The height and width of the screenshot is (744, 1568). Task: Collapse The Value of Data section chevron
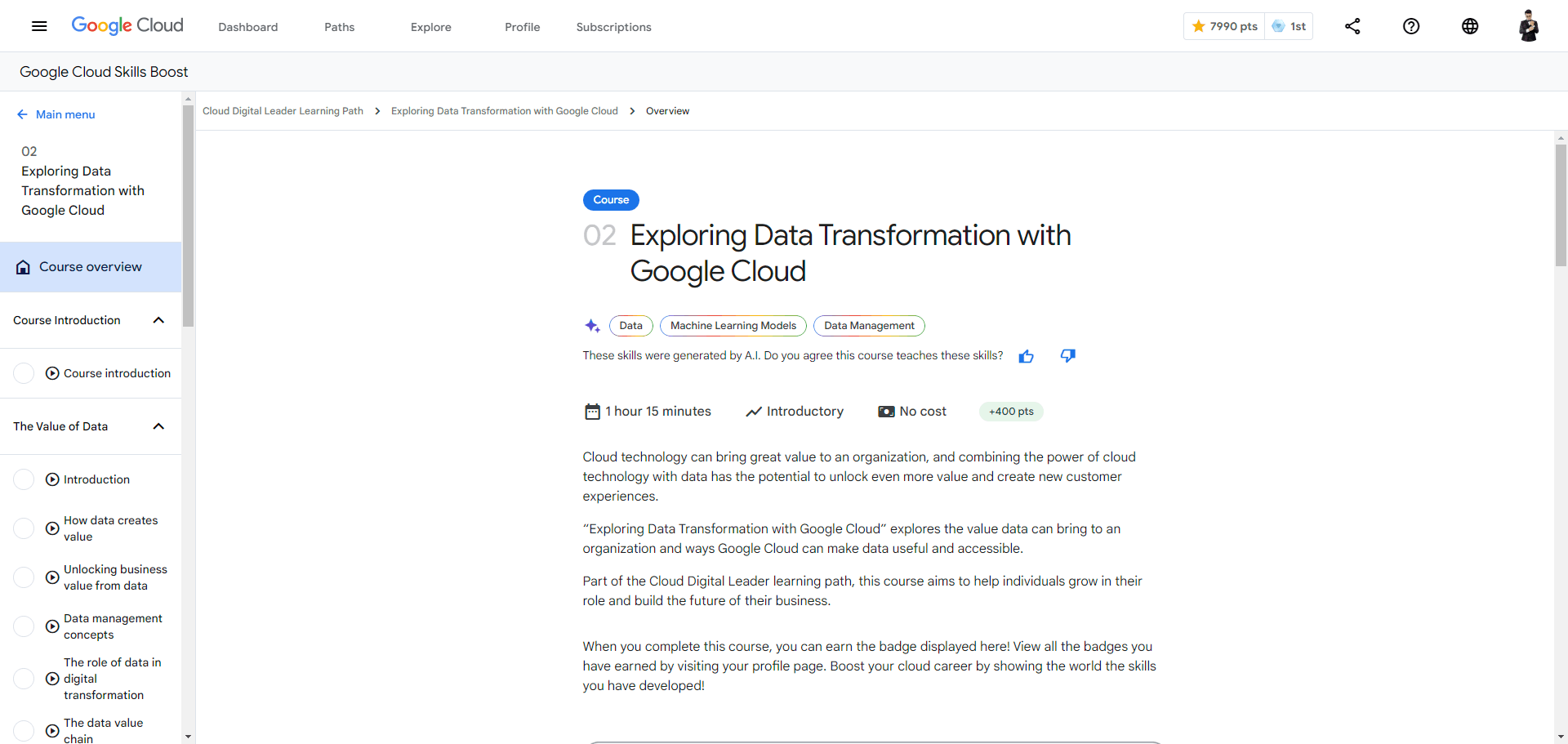tap(159, 426)
